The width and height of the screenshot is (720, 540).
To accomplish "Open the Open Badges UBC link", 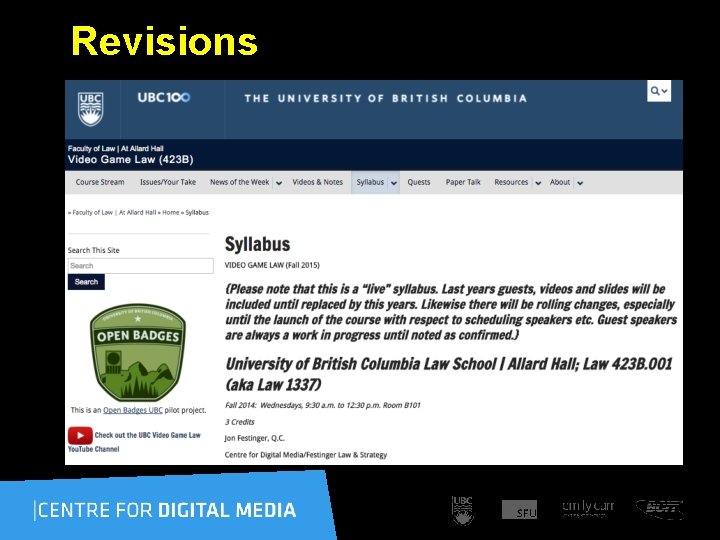I will click(133, 410).
